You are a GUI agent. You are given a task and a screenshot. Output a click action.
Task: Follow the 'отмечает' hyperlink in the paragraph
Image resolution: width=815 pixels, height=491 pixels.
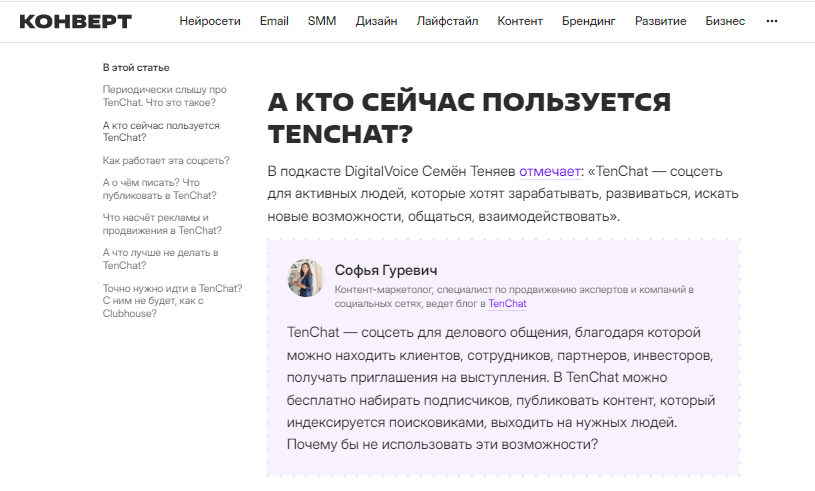tap(550, 171)
